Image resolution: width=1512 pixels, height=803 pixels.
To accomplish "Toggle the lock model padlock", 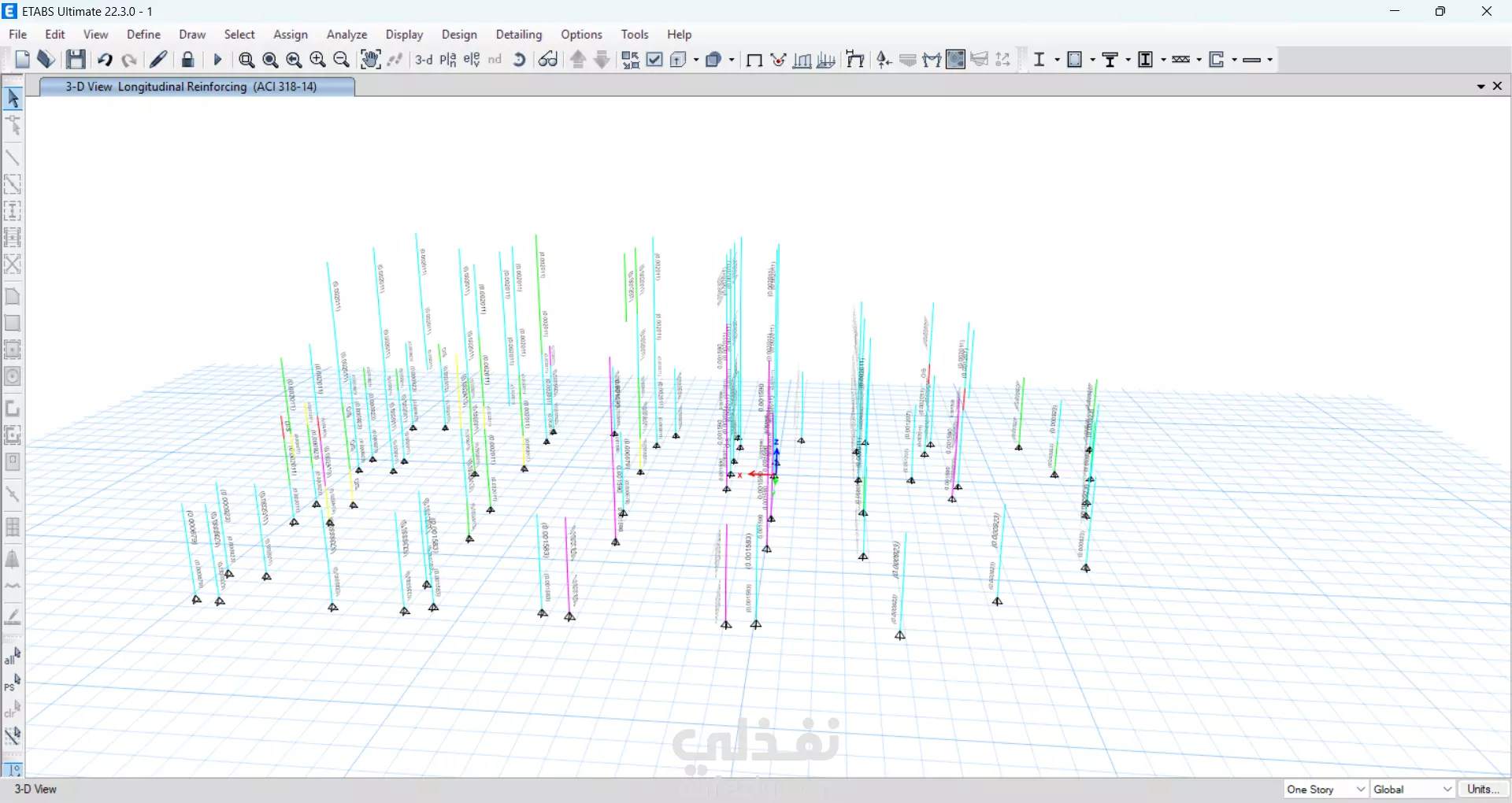I will [x=188, y=60].
